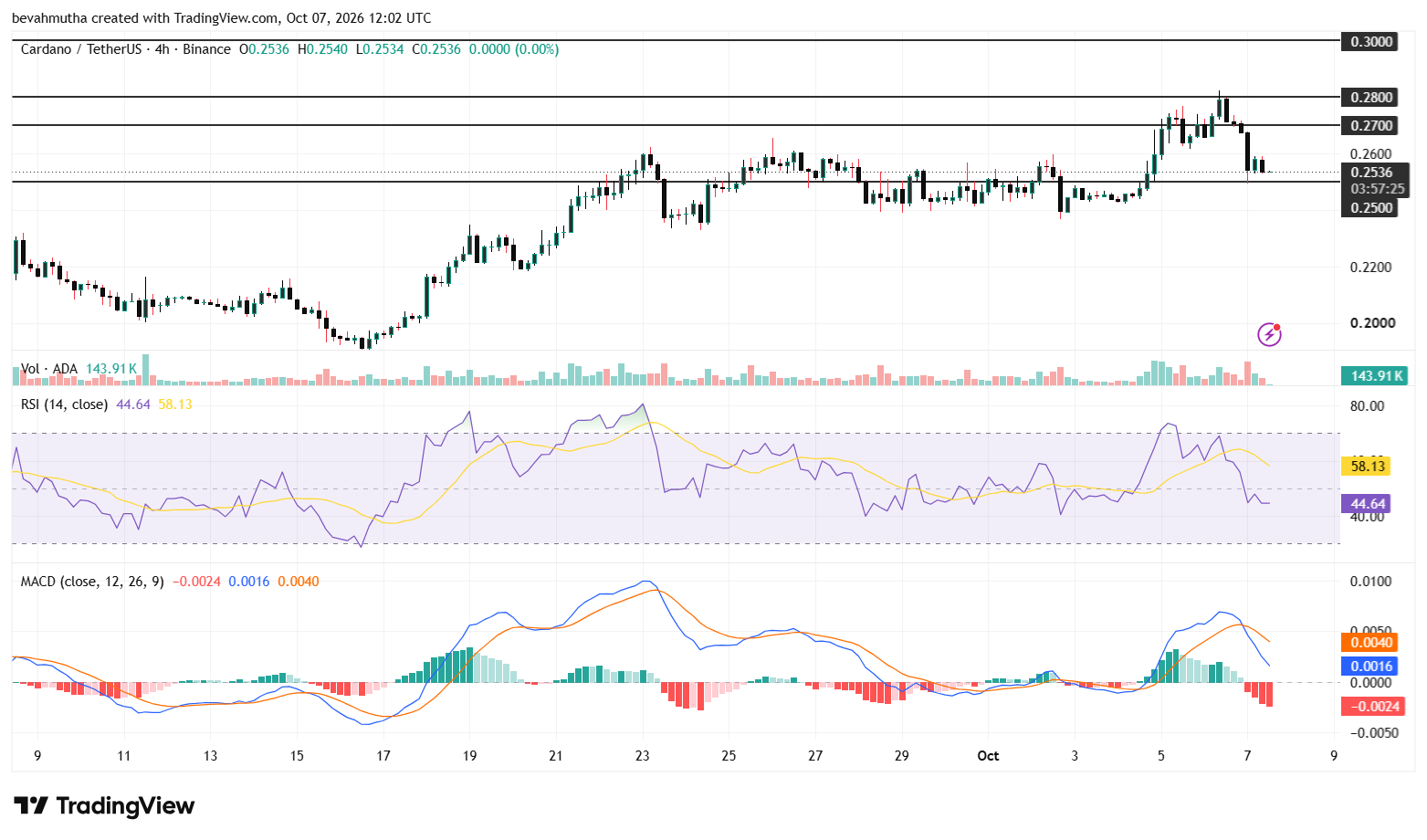Click the orange 0.0040 in MACD legend
The height and width of the screenshot is (840, 1427).
click(299, 581)
